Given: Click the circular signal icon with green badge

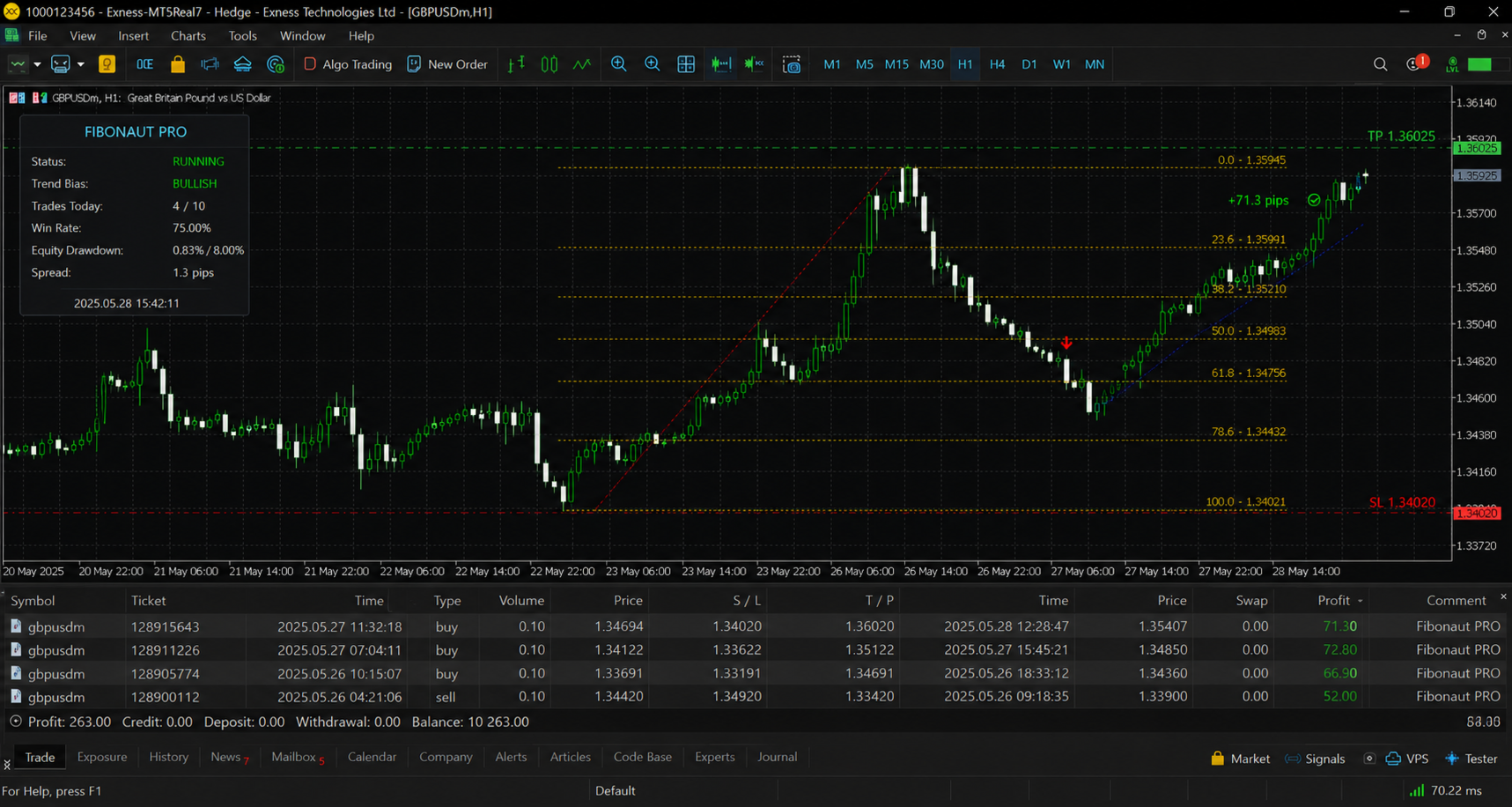Looking at the screenshot, I should coord(276,64).
